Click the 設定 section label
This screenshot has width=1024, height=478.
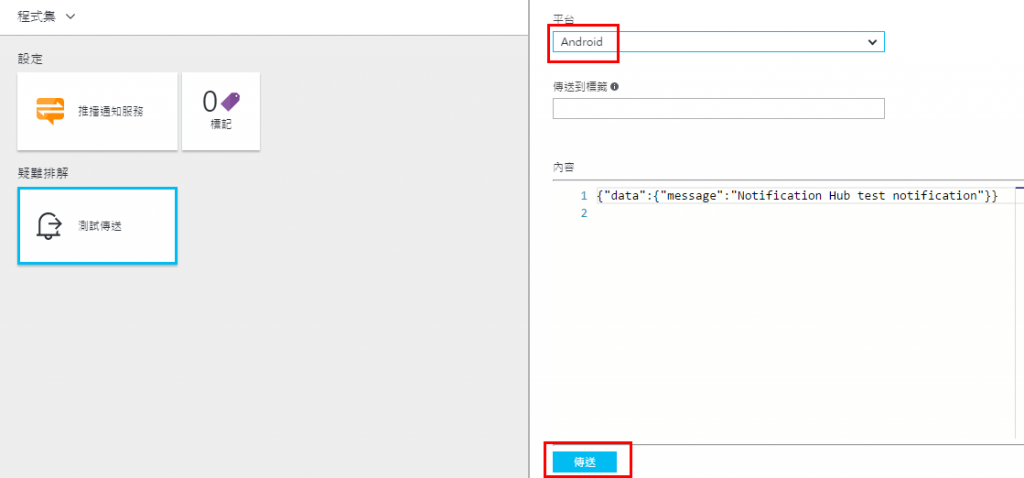coord(30,59)
